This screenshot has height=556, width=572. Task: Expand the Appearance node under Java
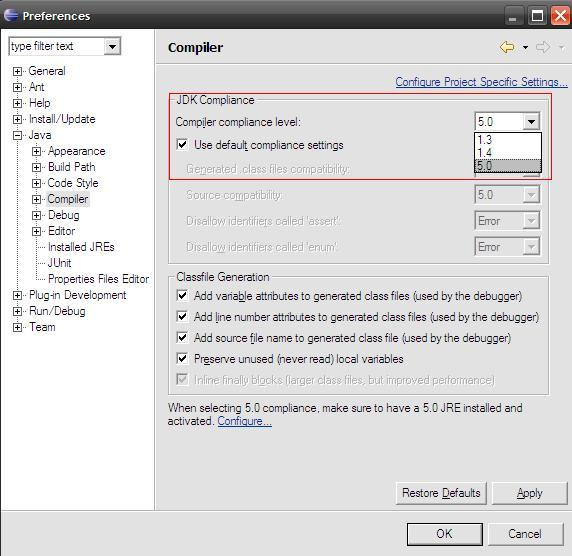click(x=36, y=151)
